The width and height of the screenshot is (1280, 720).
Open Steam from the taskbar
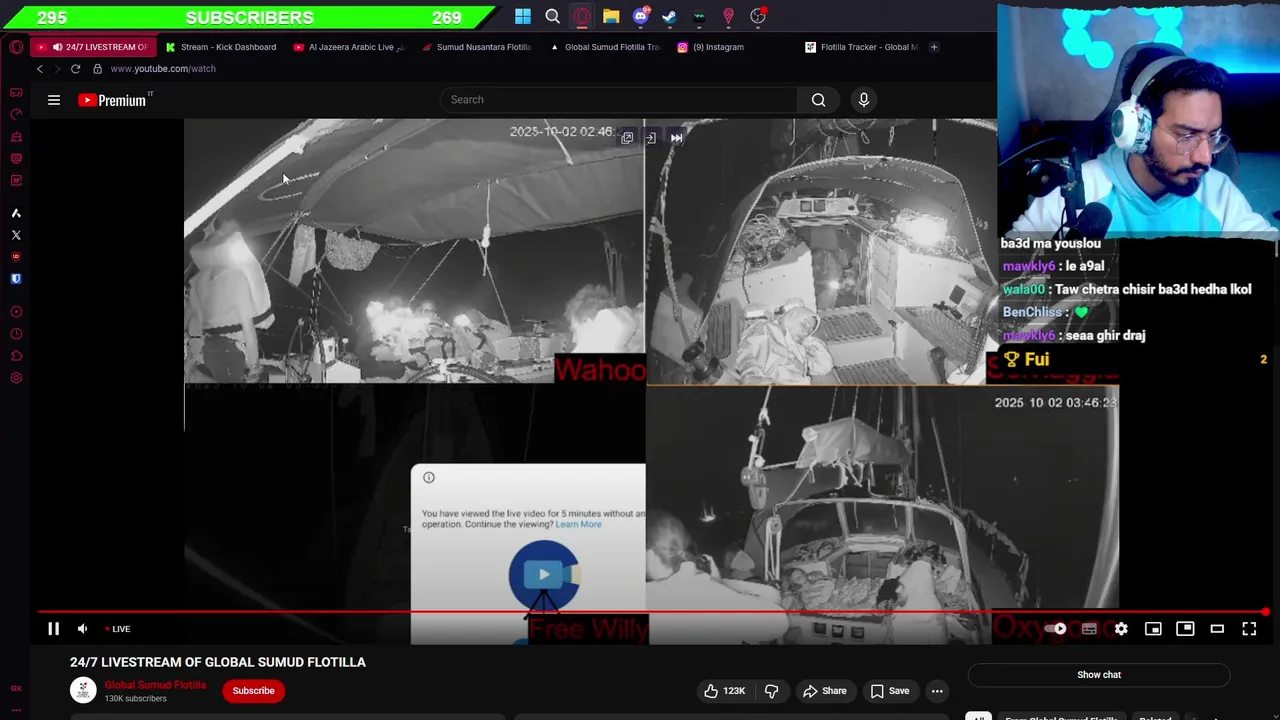click(670, 16)
